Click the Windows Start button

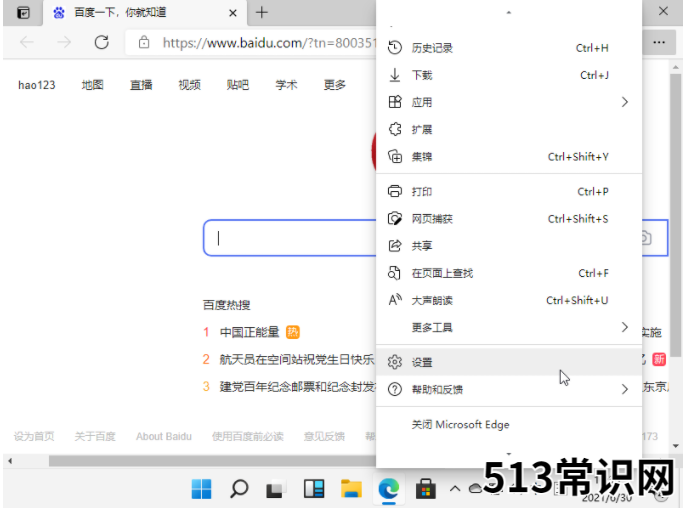(x=201, y=489)
